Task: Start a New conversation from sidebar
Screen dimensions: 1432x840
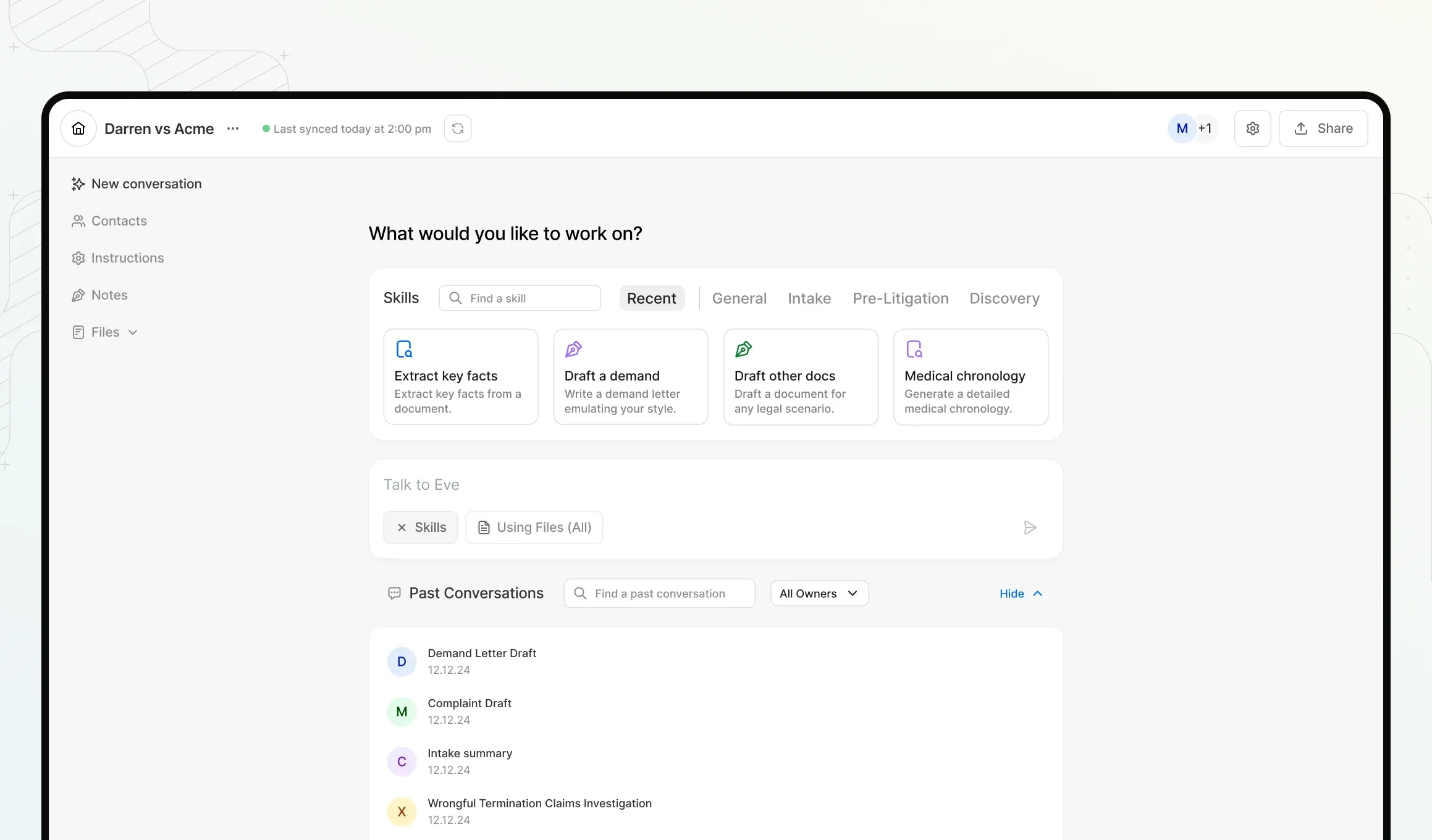Action: click(x=146, y=184)
